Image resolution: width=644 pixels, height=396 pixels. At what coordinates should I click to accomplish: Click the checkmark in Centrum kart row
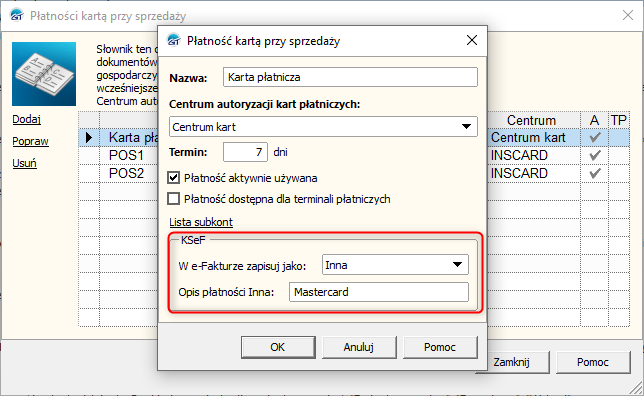[595, 137]
